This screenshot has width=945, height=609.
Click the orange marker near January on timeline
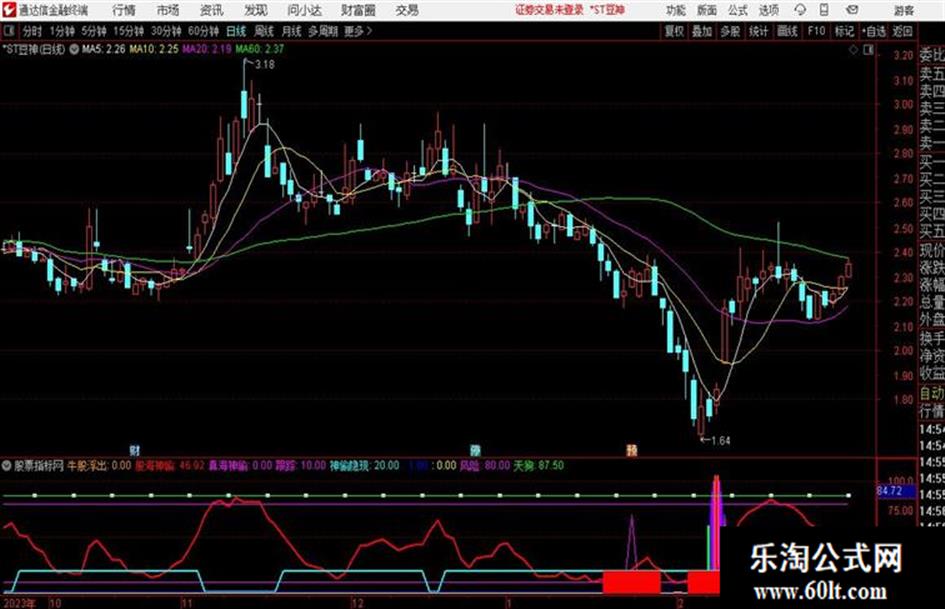632,450
